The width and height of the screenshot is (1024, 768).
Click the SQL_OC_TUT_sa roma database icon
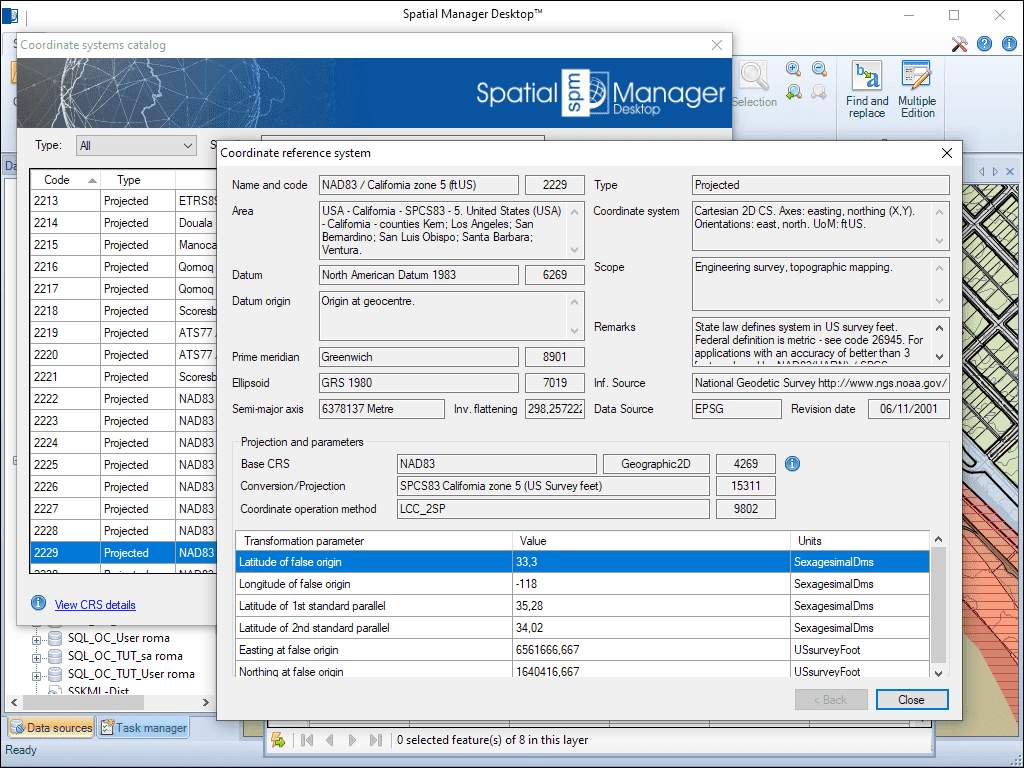56,656
